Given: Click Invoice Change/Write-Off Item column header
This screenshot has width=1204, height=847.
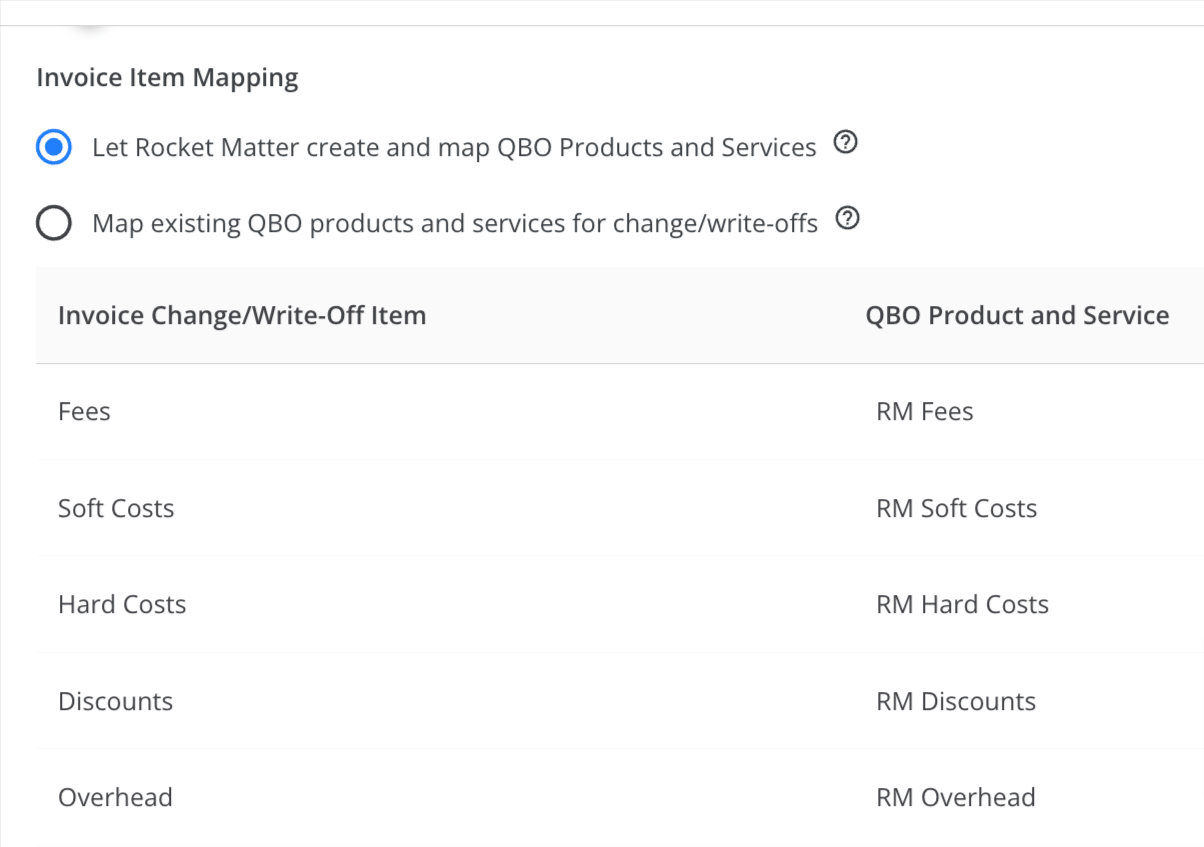Looking at the screenshot, I should click(242, 316).
